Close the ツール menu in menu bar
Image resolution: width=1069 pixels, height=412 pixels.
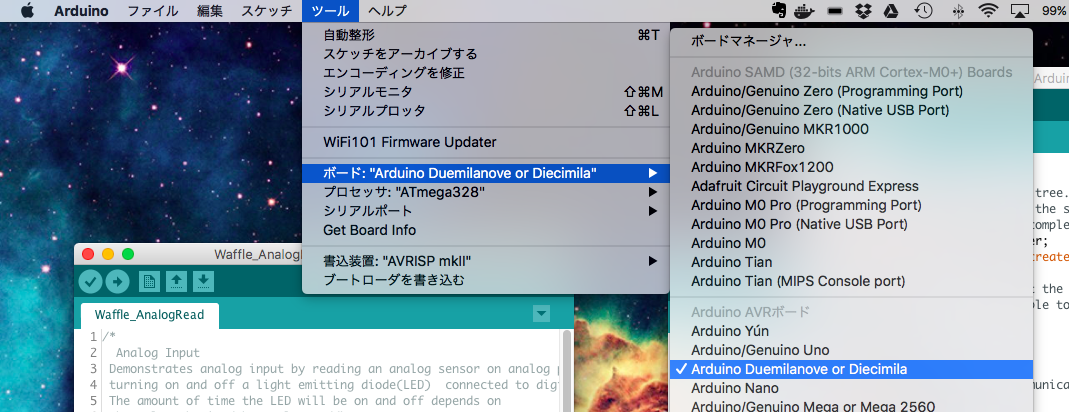tap(330, 11)
